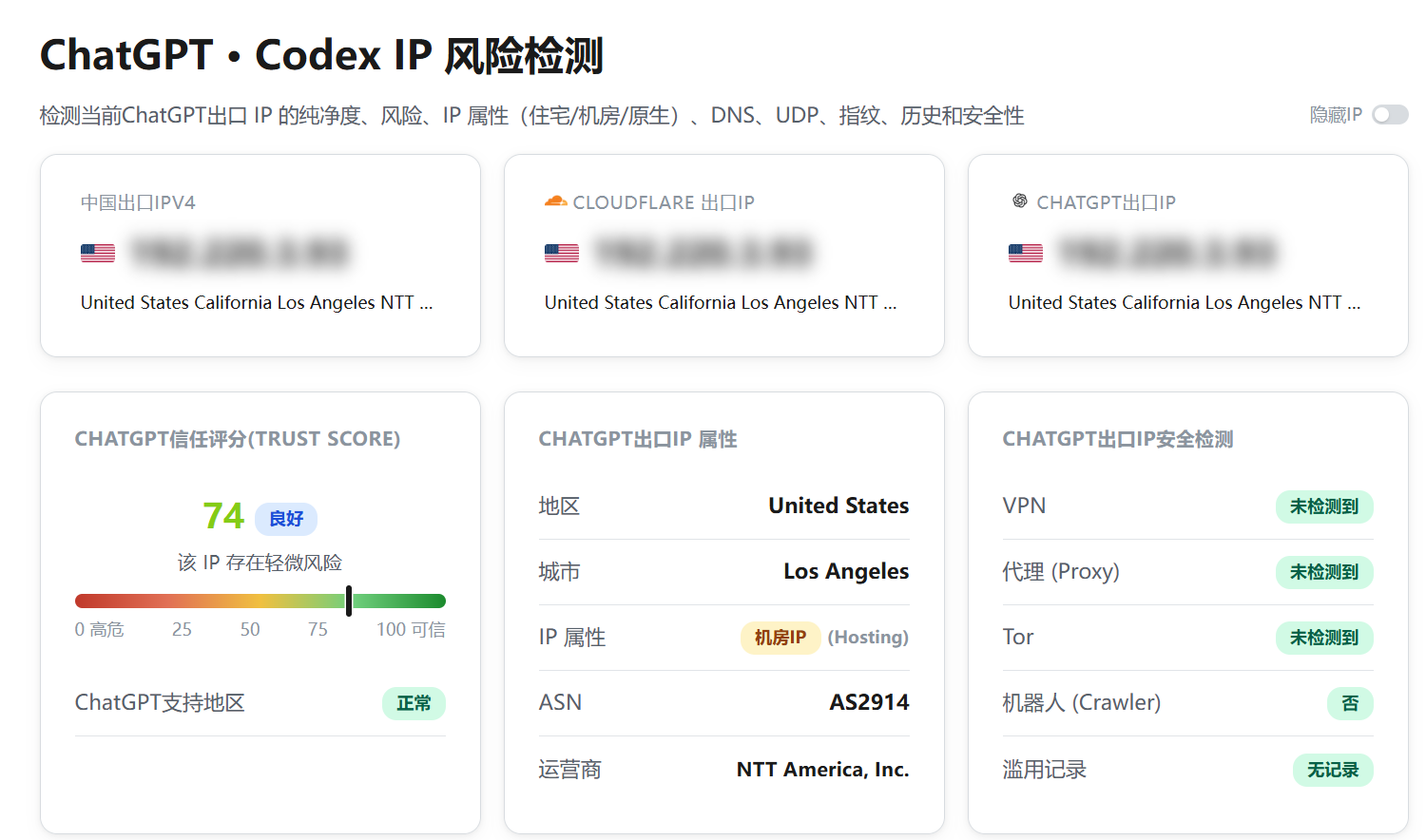The image size is (1426, 840).
Task: Click the 0 高危 scale label
Action: (100, 629)
